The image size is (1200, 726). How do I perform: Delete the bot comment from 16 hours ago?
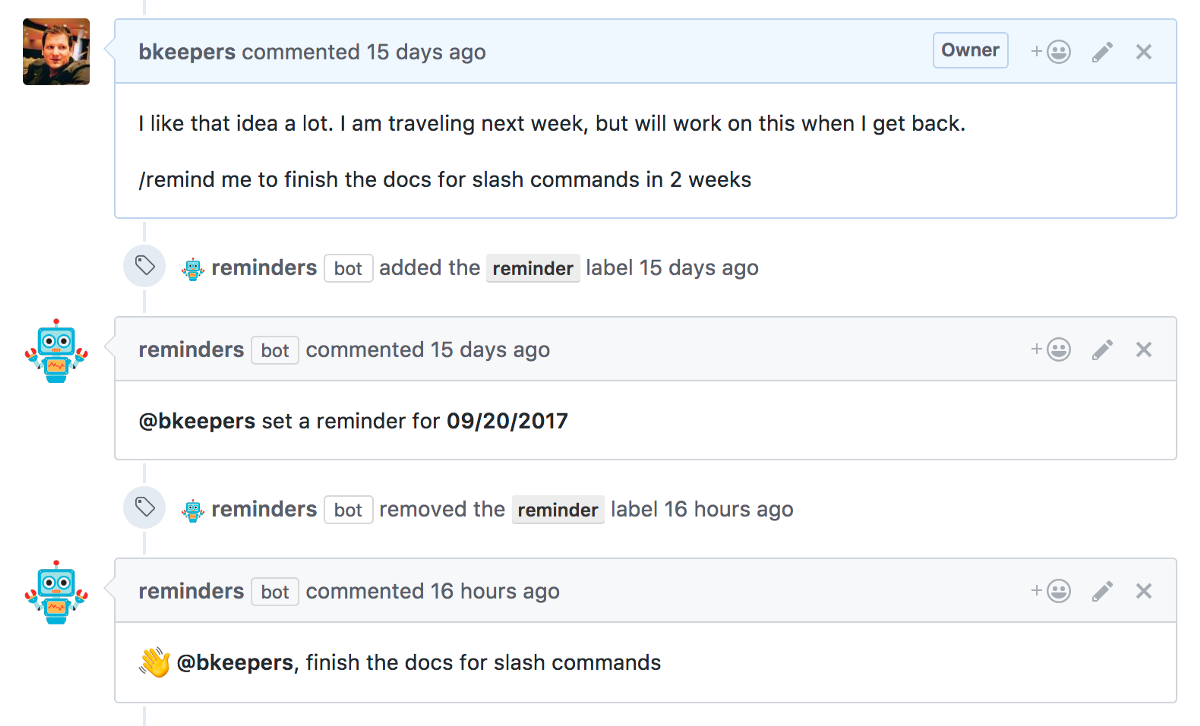[x=1144, y=592]
